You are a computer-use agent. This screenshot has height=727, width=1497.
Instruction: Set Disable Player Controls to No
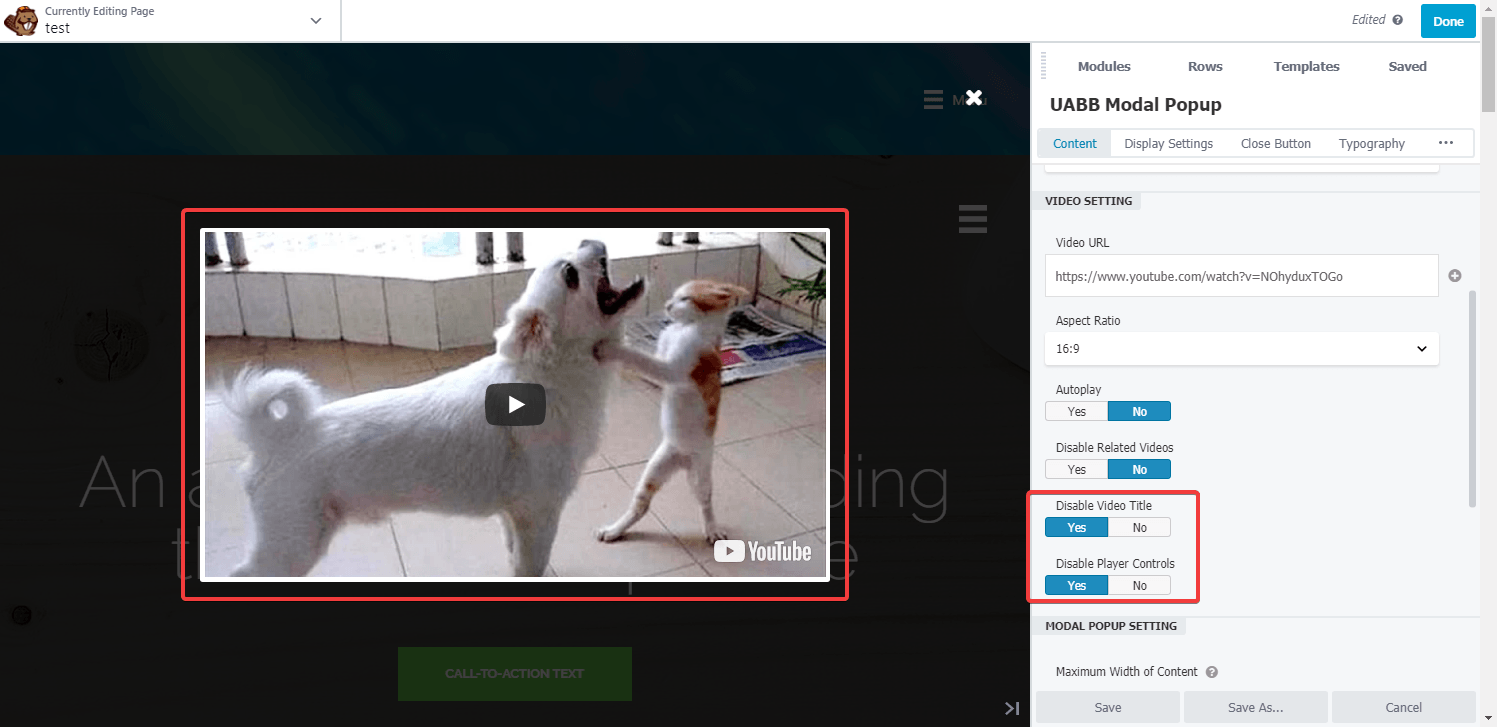1139,585
